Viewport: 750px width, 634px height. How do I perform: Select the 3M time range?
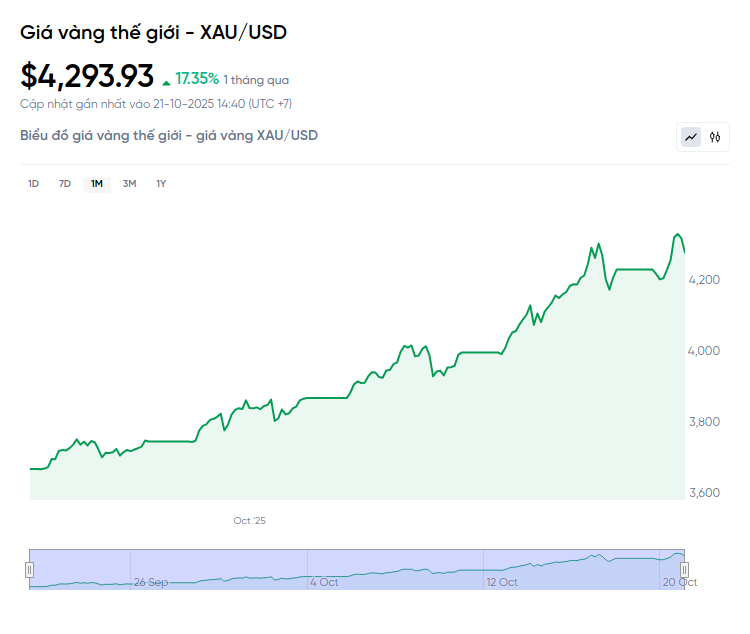tap(129, 184)
